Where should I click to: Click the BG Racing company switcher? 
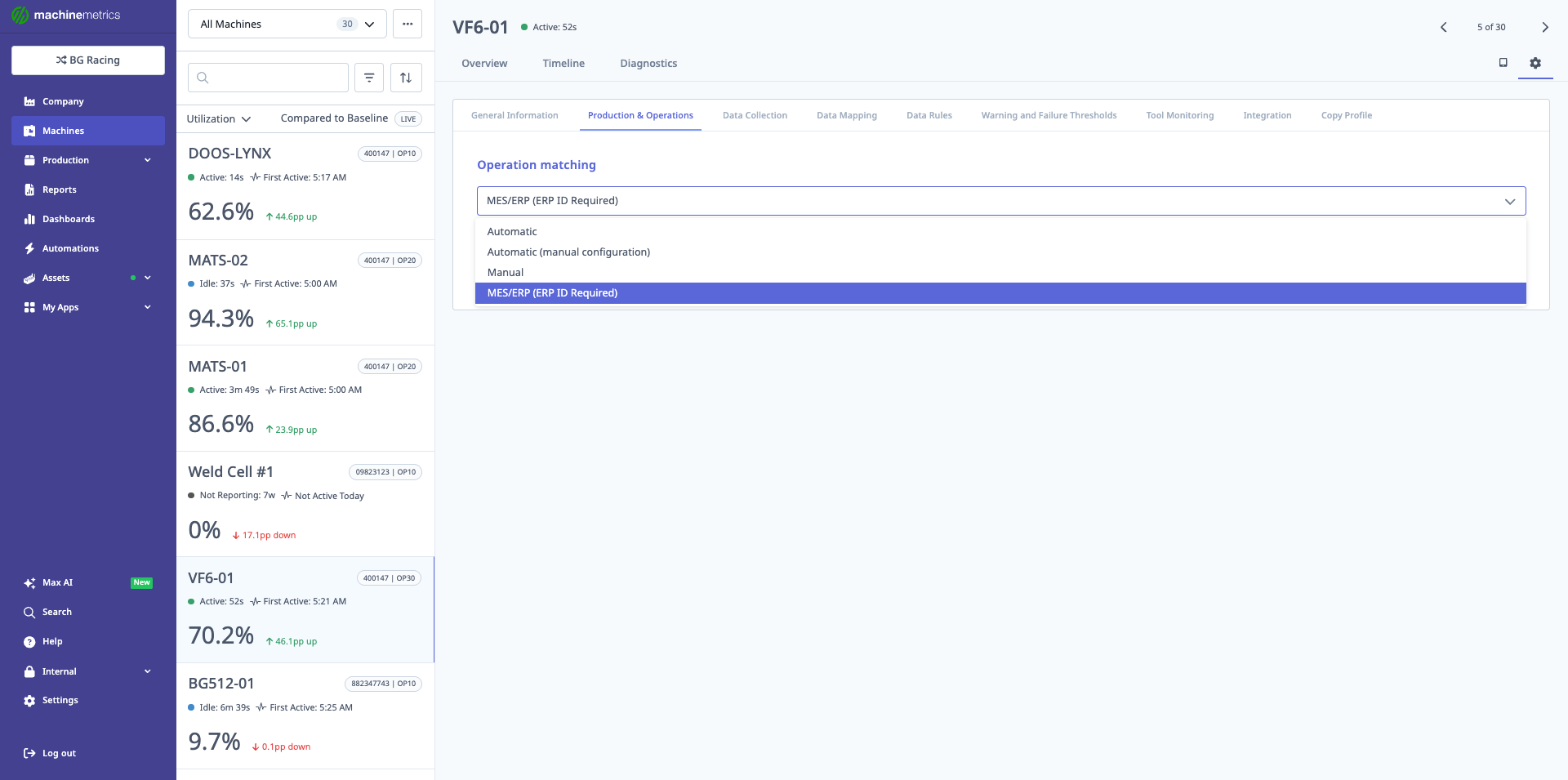(x=88, y=60)
